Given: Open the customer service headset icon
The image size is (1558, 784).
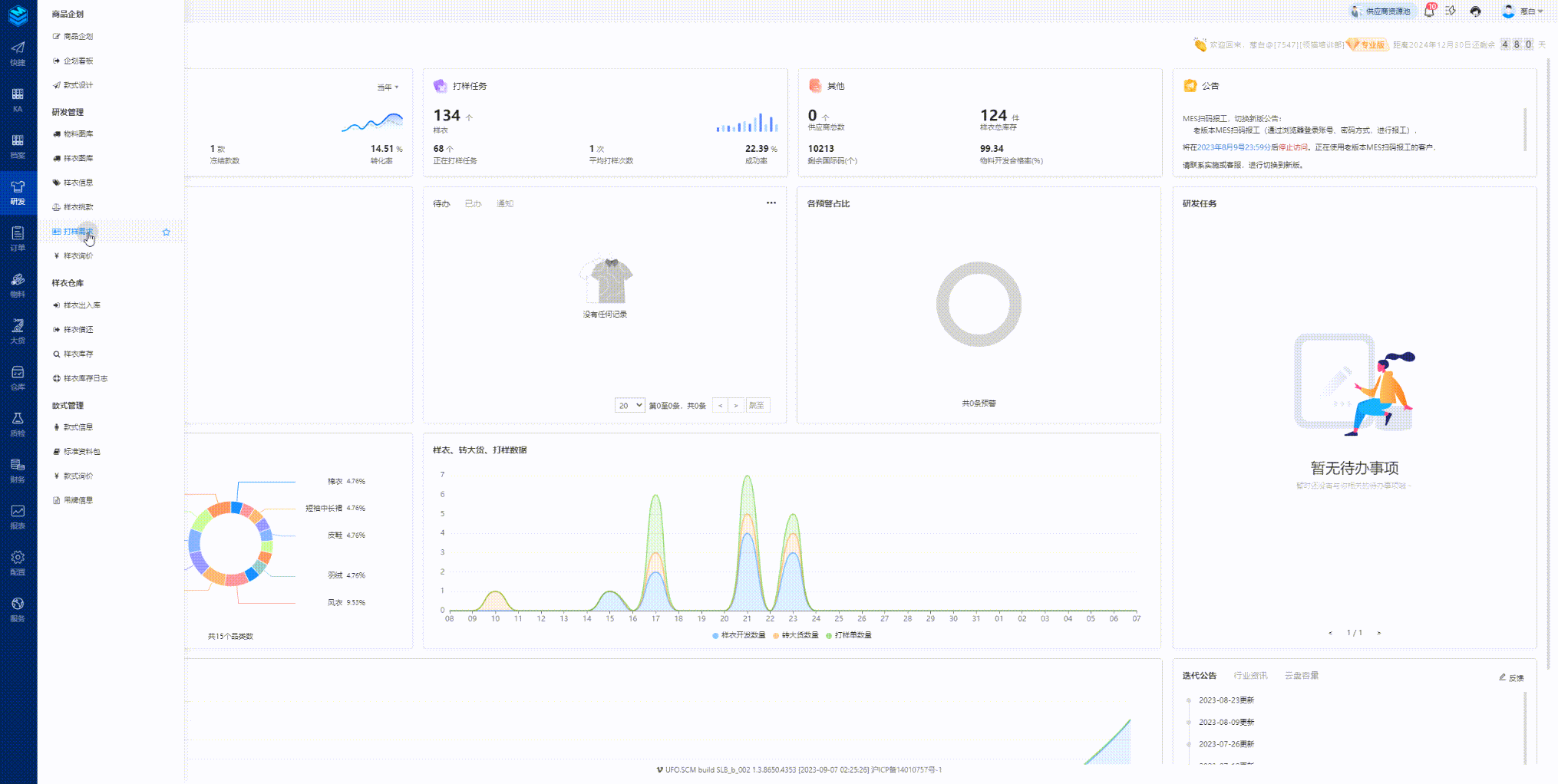Looking at the screenshot, I should [x=1475, y=12].
